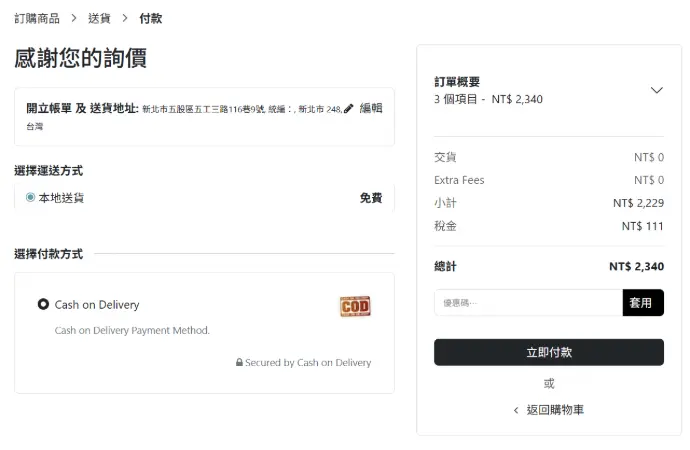
Task: Click the chevron between 送貨 and 付款
Action: point(125,18)
